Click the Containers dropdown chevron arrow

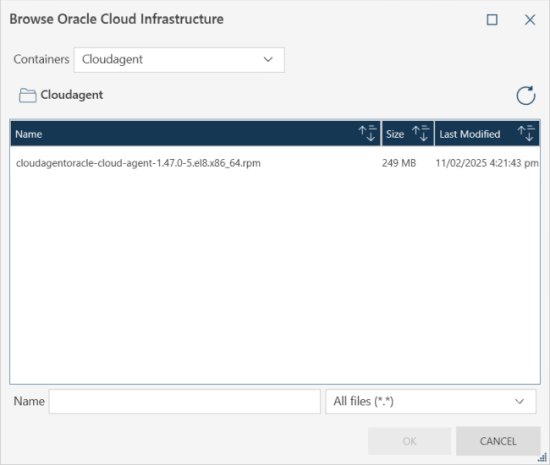268,60
